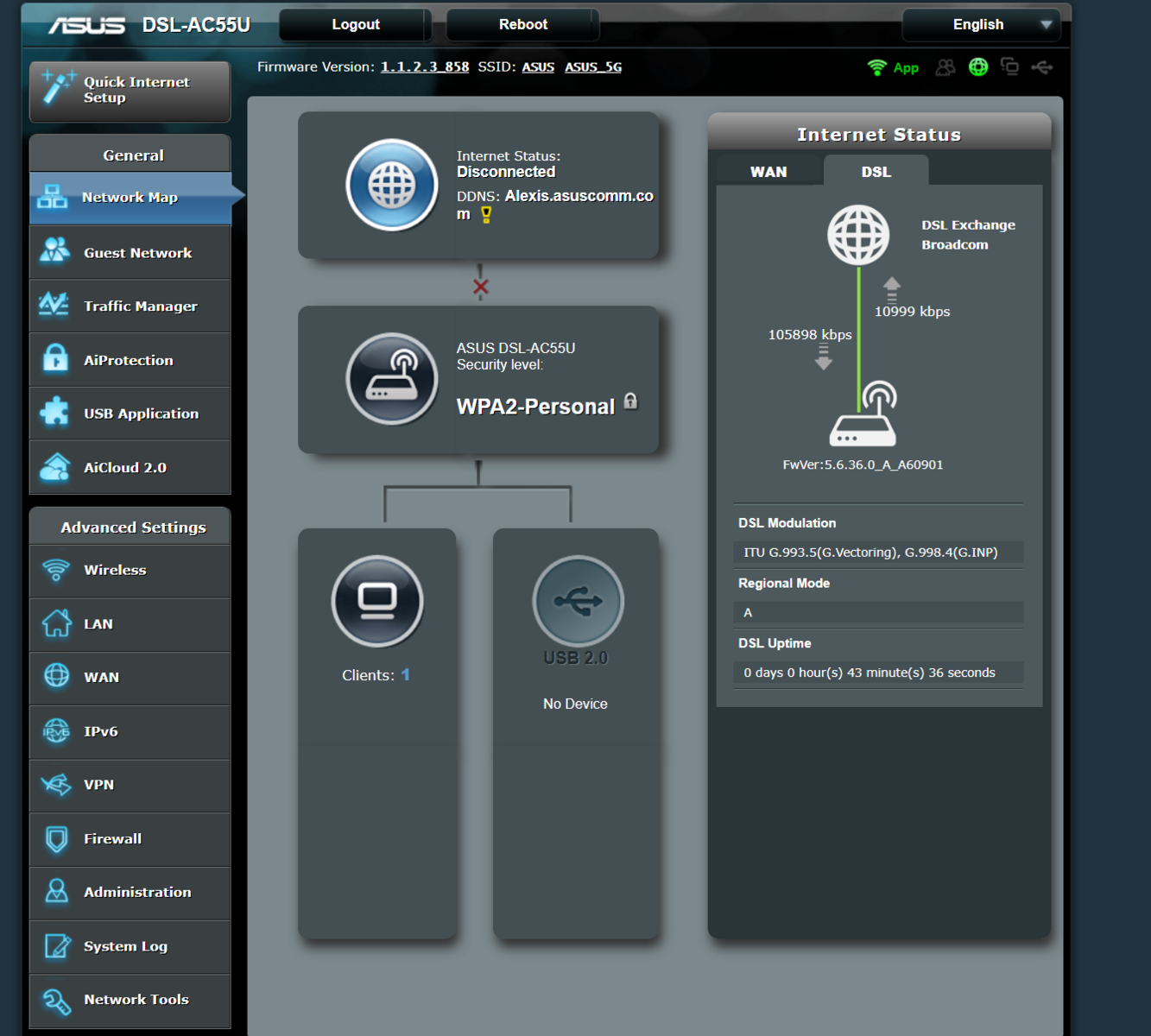Click the Reboot button

[523, 24]
